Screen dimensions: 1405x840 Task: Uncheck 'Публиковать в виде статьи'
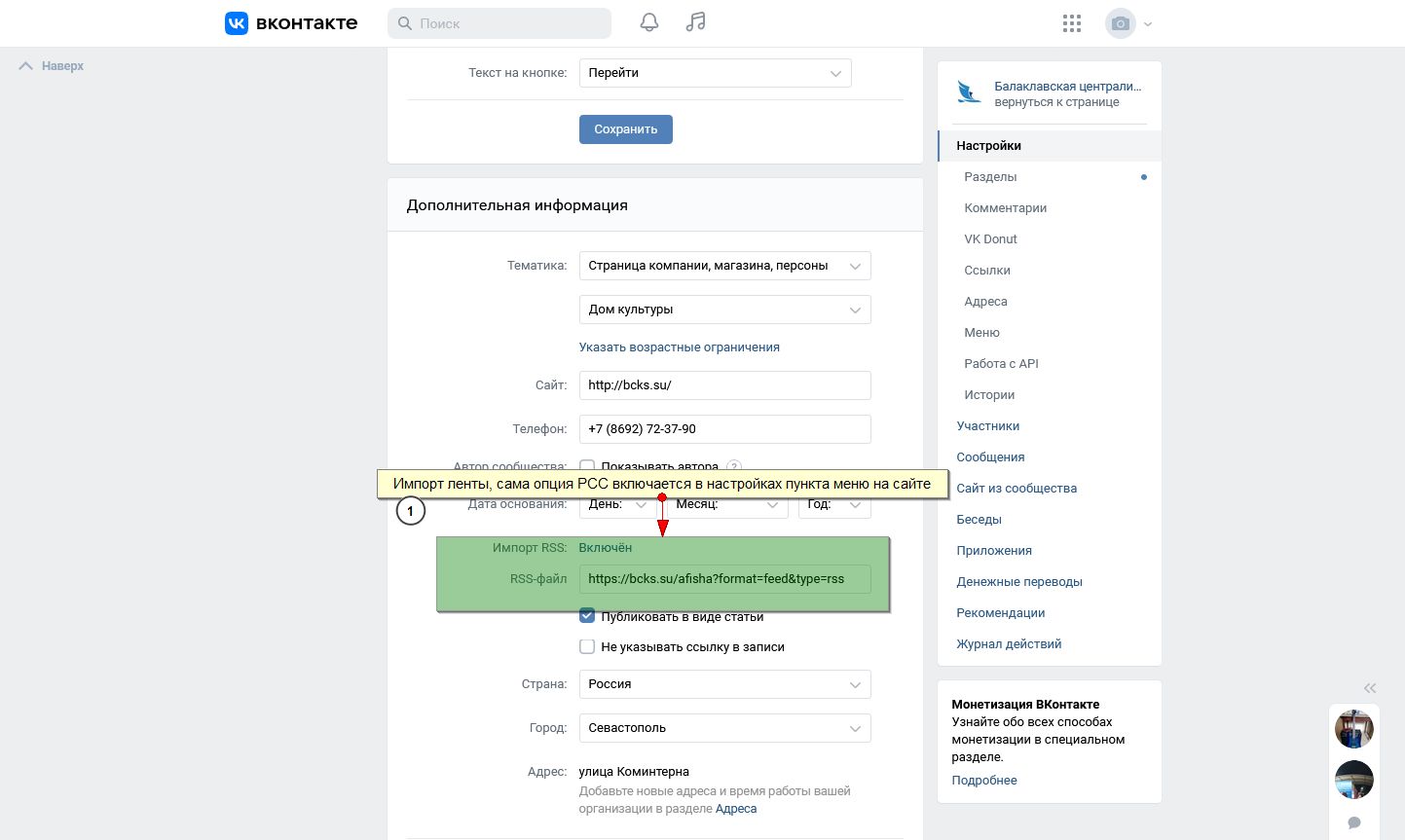(587, 616)
